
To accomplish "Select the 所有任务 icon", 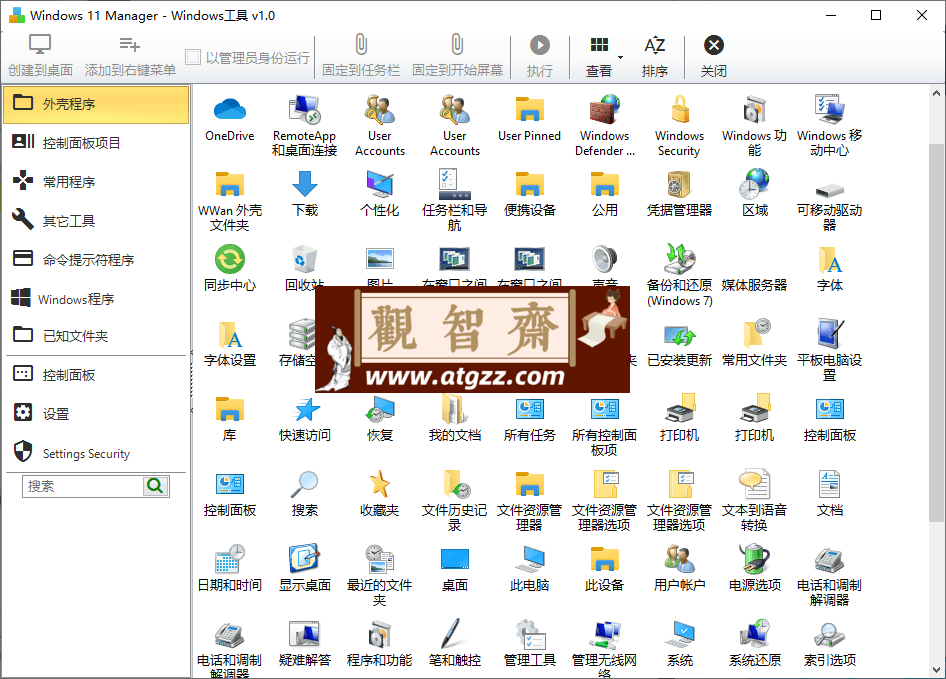I will [x=529, y=409].
